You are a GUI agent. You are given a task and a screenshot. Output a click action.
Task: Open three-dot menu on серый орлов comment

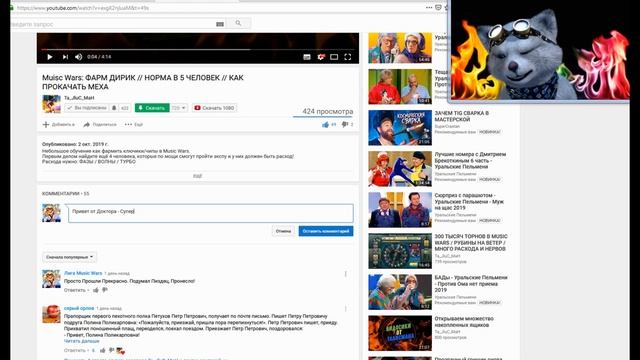[346, 309]
